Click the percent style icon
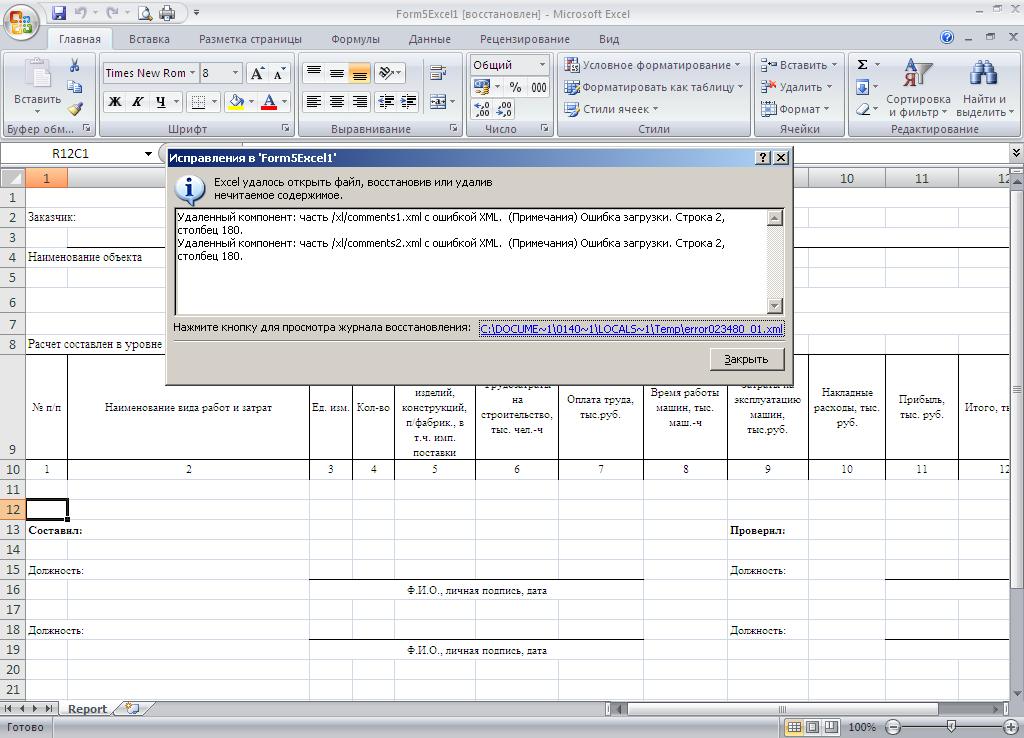1024x738 pixels. [516, 87]
